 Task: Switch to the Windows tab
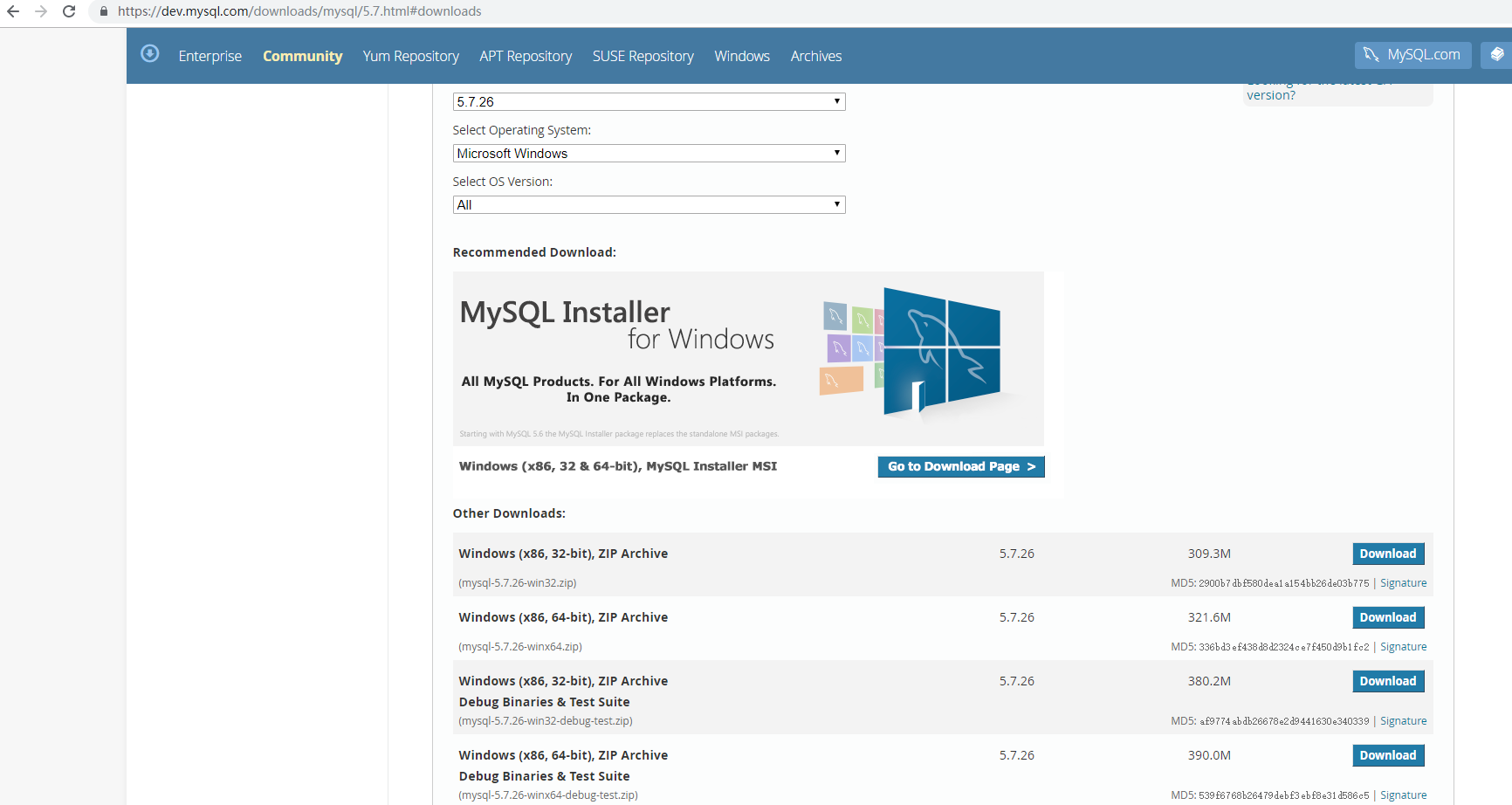[742, 56]
